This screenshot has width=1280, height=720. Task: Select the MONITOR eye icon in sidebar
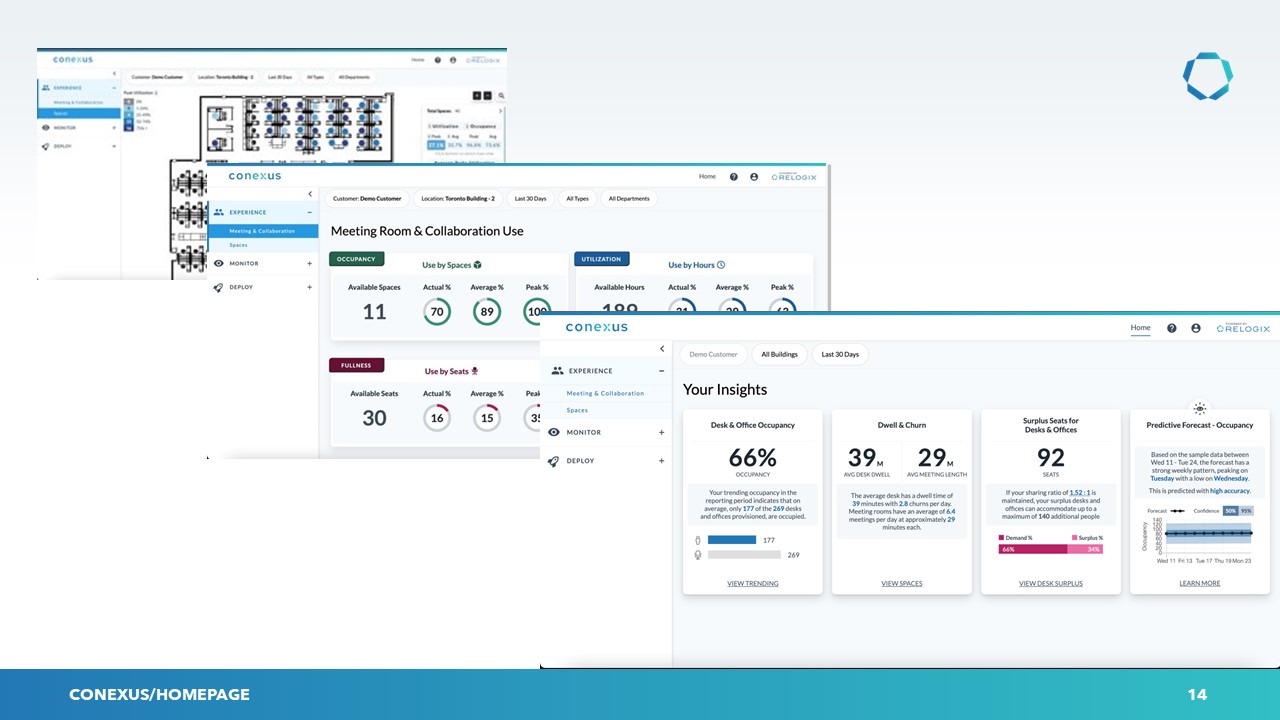[x=553, y=432]
